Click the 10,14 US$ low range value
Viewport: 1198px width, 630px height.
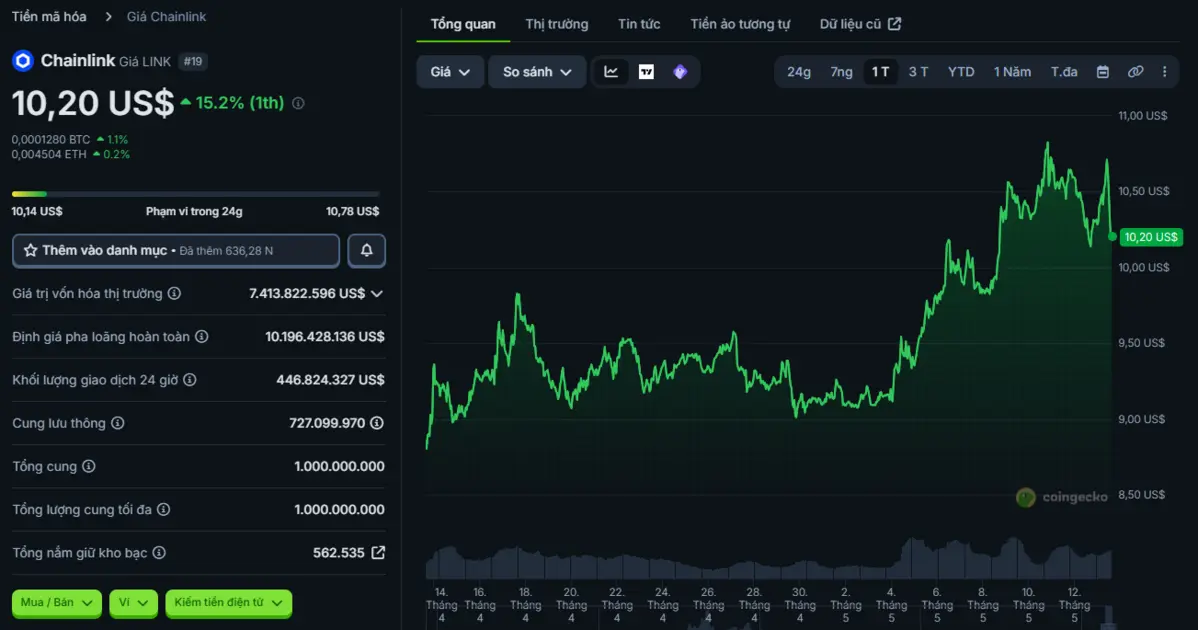tap(37, 212)
